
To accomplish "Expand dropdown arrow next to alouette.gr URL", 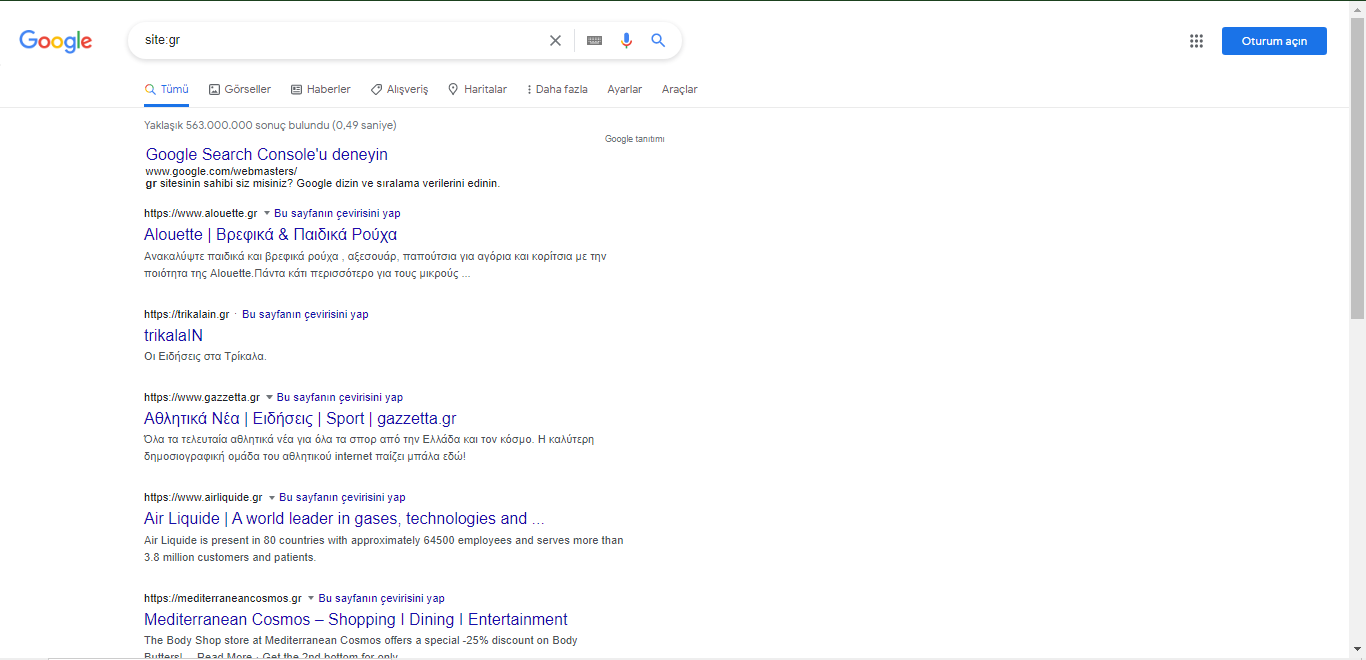I will 268,214.
